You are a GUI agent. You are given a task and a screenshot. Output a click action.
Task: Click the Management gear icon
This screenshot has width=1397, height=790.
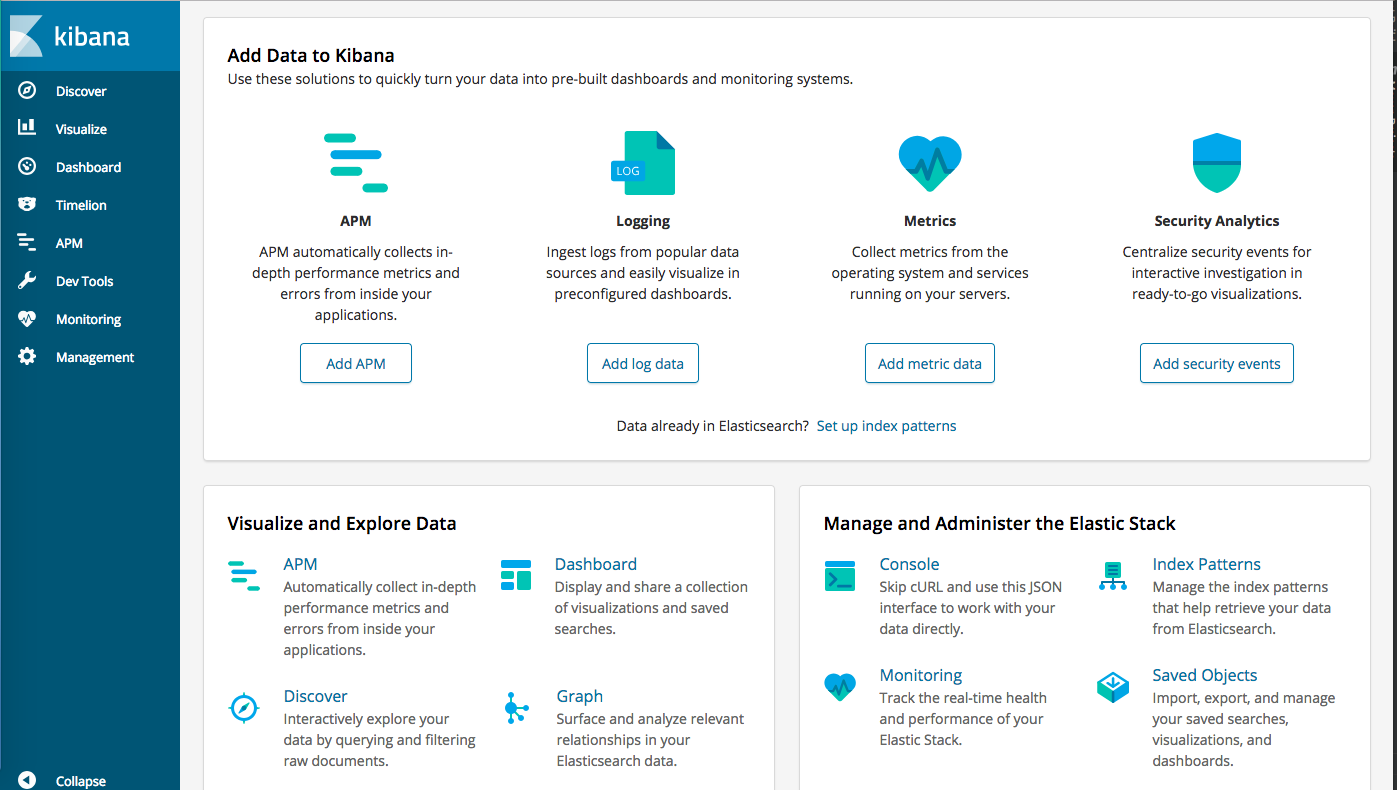point(27,357)
